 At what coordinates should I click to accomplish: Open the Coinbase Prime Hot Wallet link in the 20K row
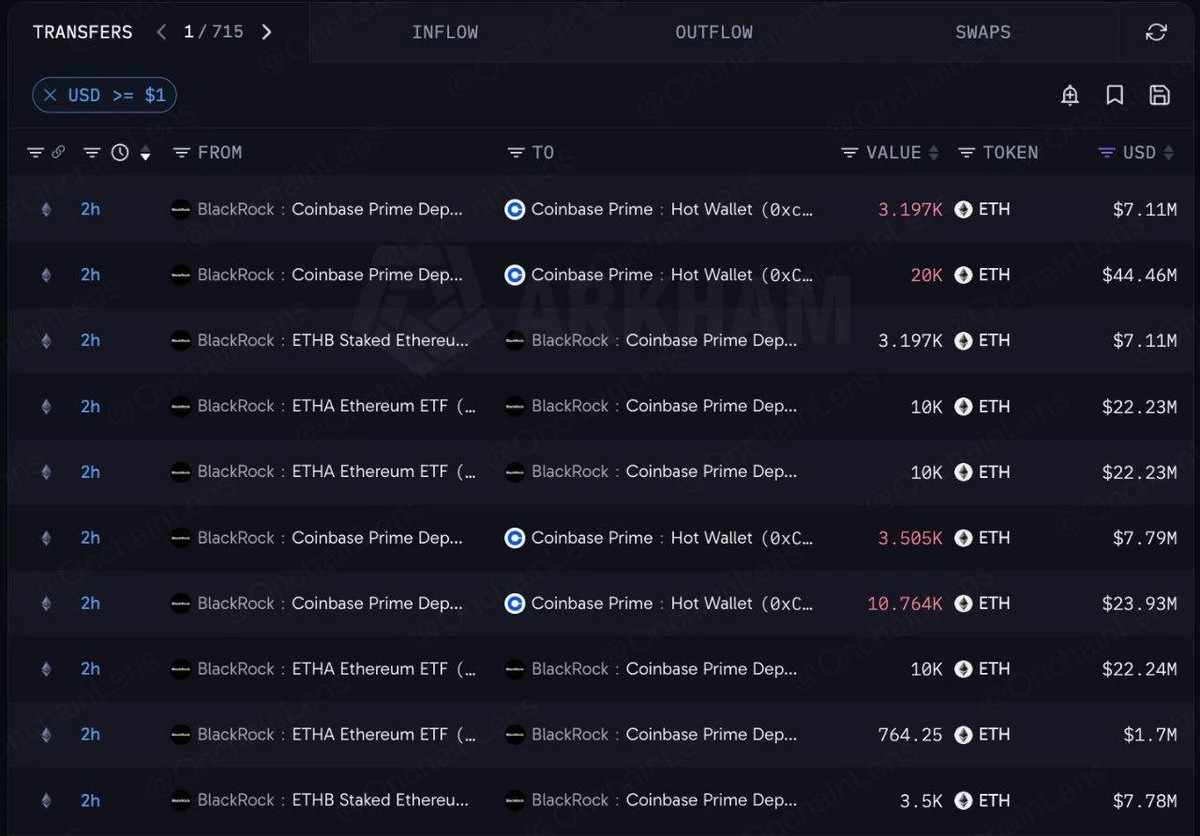[x=672, y=275]
